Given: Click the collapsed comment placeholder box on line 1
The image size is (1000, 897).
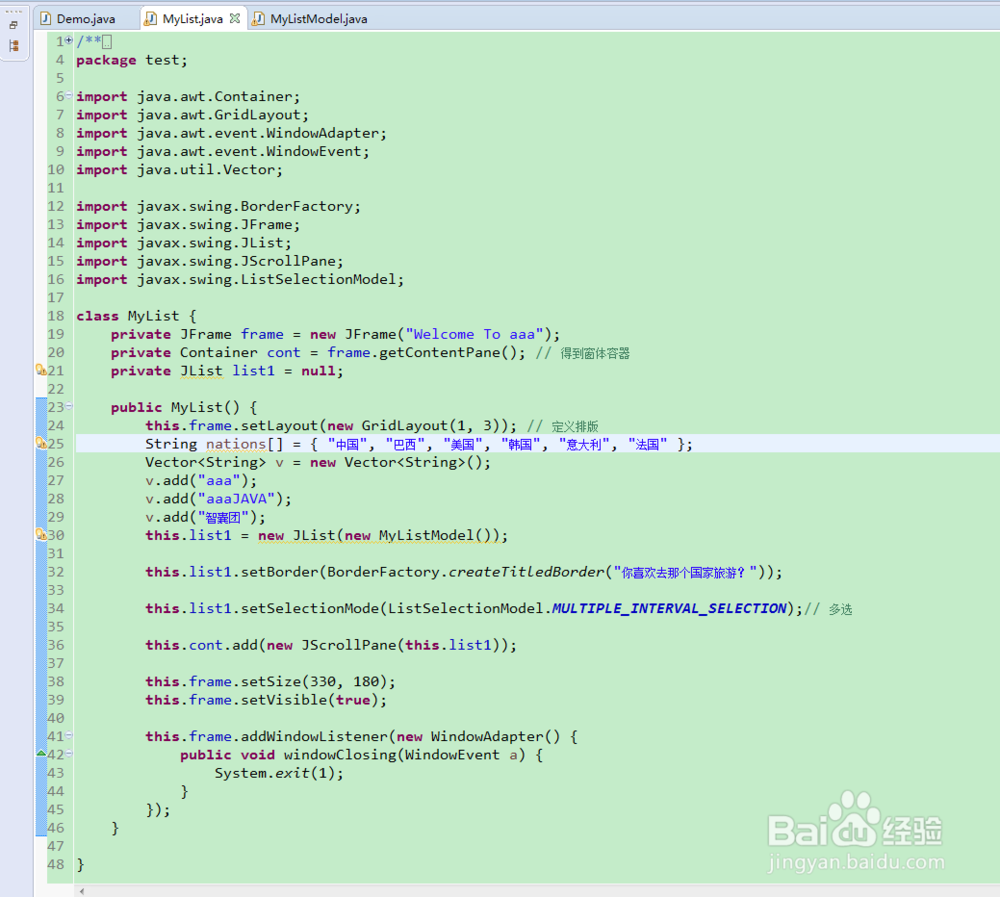Looking at the screenshot, I should pos(107,41).
